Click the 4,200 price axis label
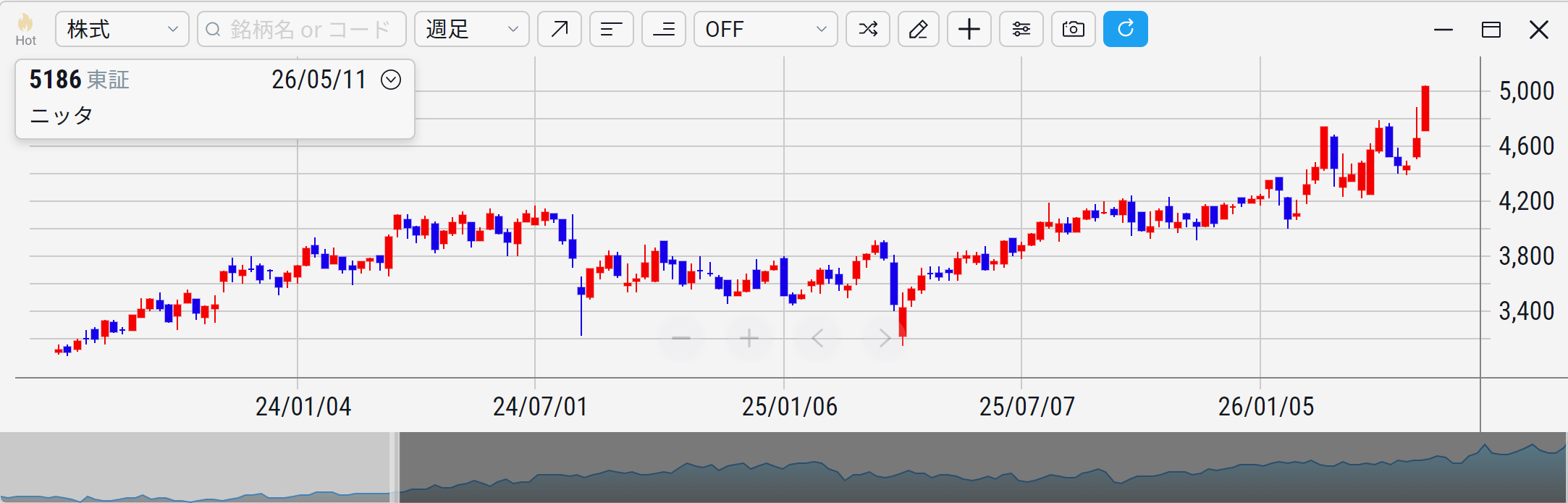The height and width of the screenshot is (503, 1568). pos(1526,201)
